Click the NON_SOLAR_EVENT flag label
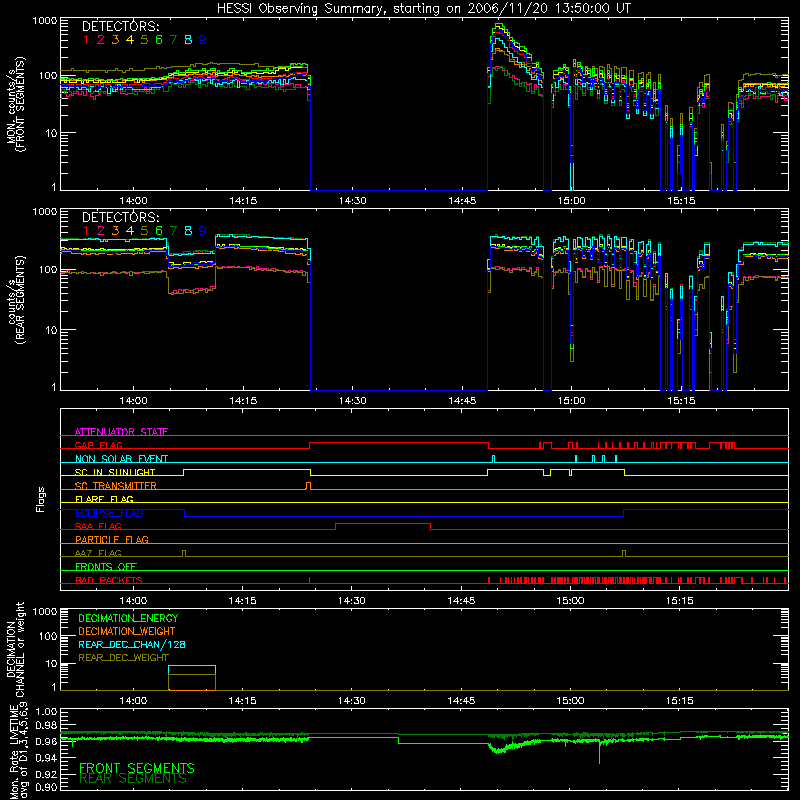 [121, 459]
